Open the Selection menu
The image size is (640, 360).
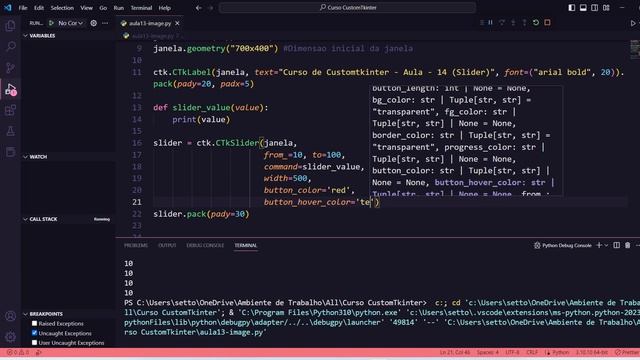click(x=62, y=8)
